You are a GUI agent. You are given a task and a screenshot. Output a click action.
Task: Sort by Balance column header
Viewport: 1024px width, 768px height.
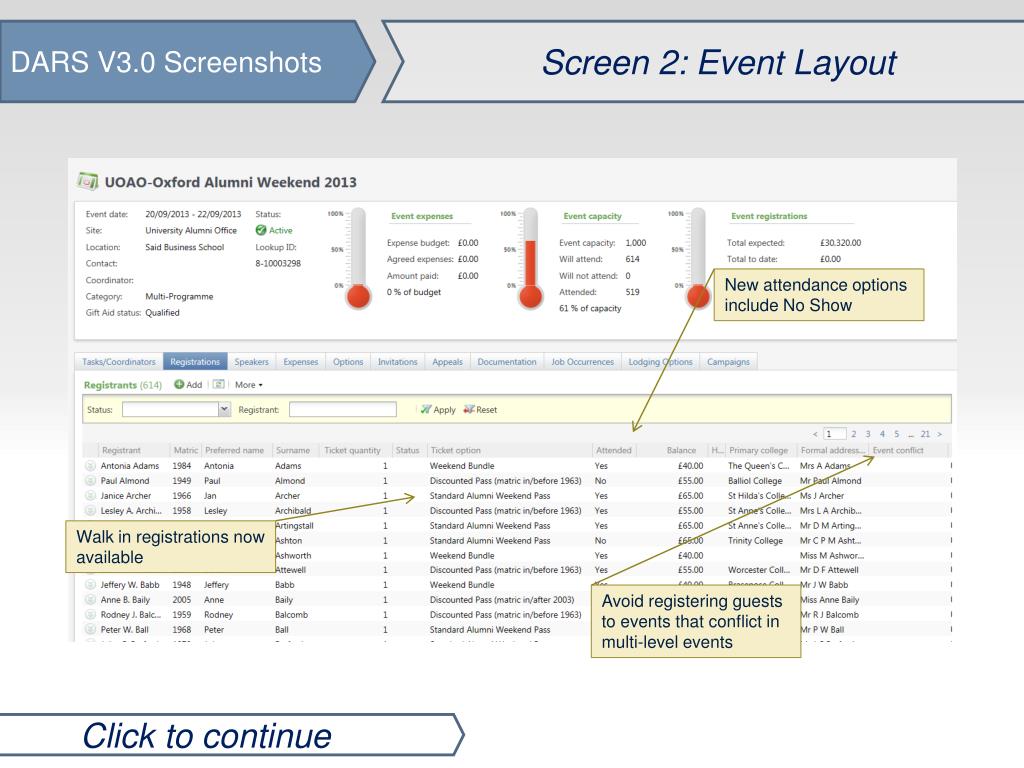point(681,451)
